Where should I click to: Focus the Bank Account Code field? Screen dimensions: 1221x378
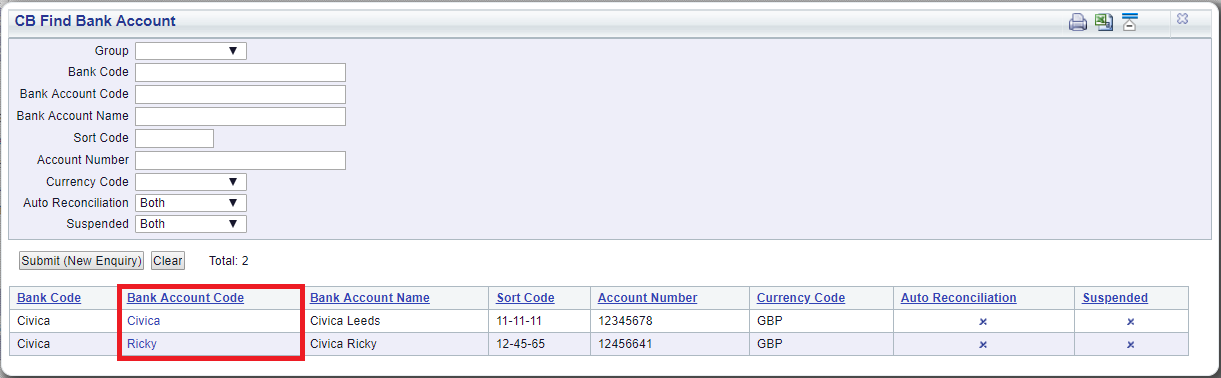coord(240,94)
